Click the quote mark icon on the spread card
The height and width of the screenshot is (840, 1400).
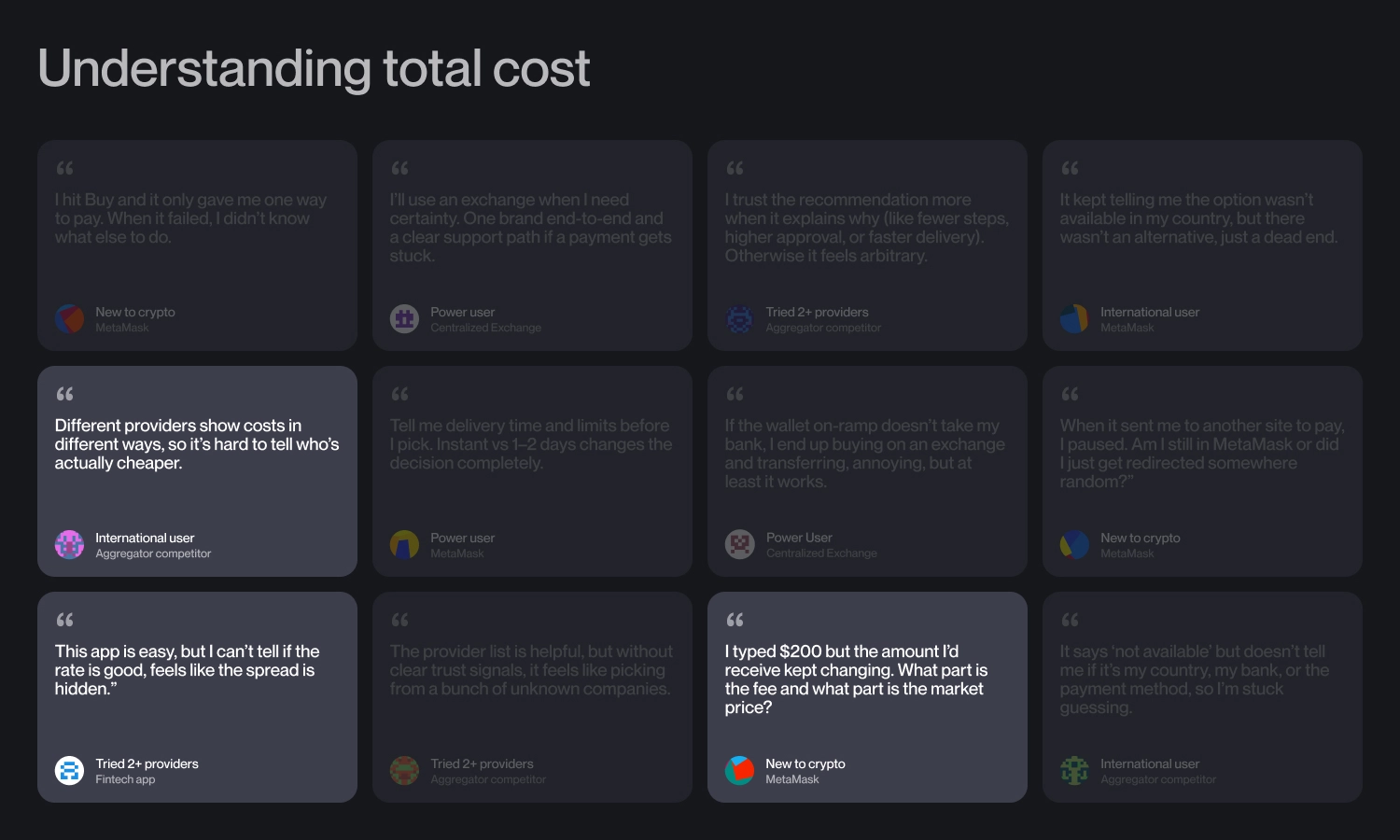(64, 620)
